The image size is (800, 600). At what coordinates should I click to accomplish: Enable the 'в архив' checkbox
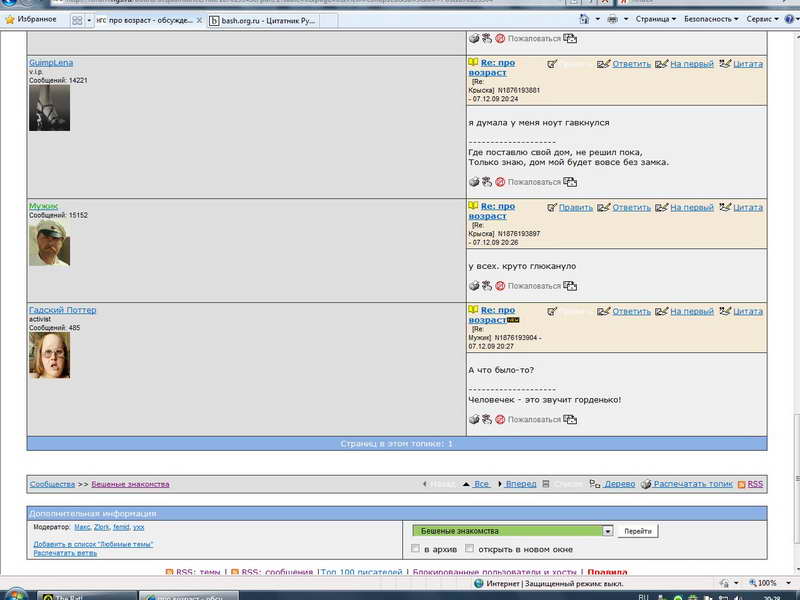pos(416,549)
